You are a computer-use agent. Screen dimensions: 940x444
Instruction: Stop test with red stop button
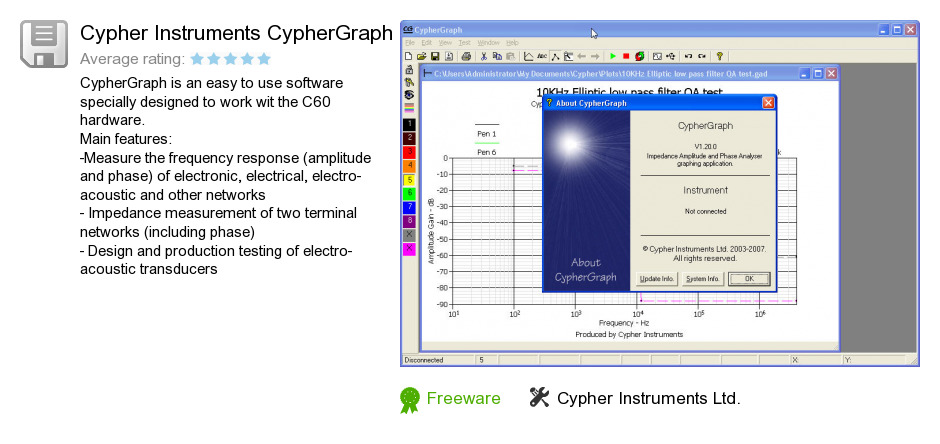pos(626,56)
